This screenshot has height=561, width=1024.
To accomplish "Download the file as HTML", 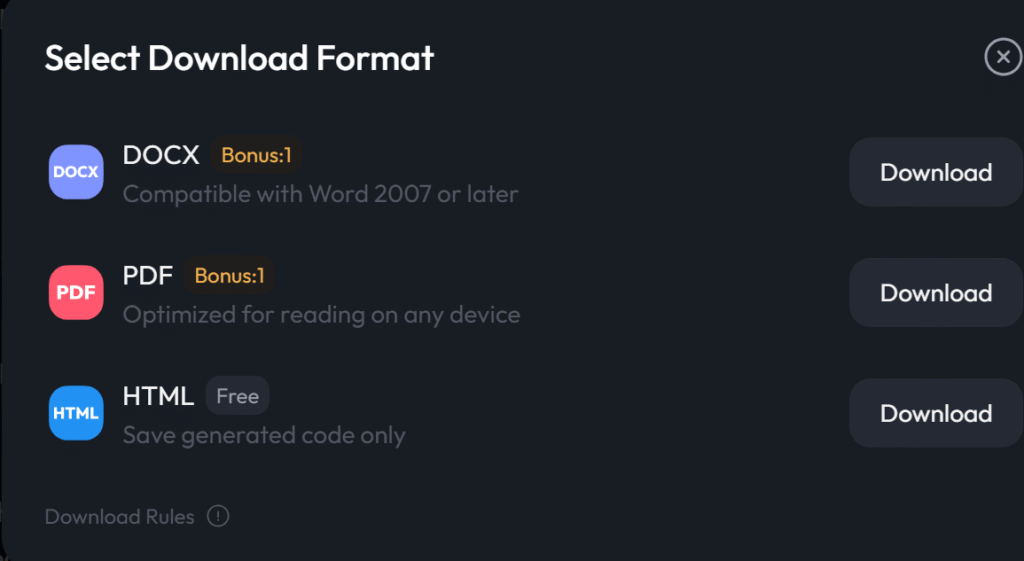I will (x=935, y=413).
